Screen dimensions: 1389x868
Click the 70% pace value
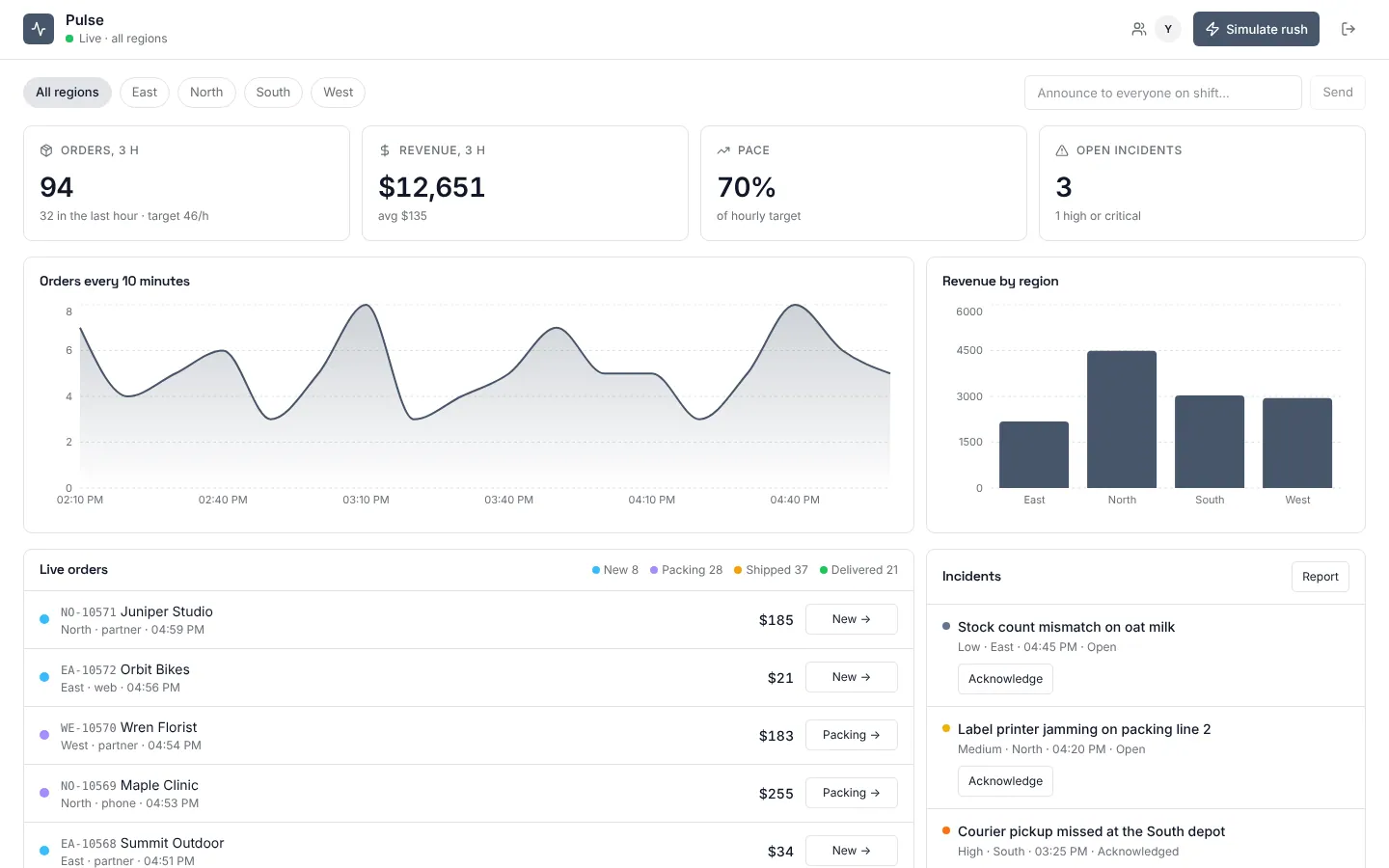pos(747,187)
